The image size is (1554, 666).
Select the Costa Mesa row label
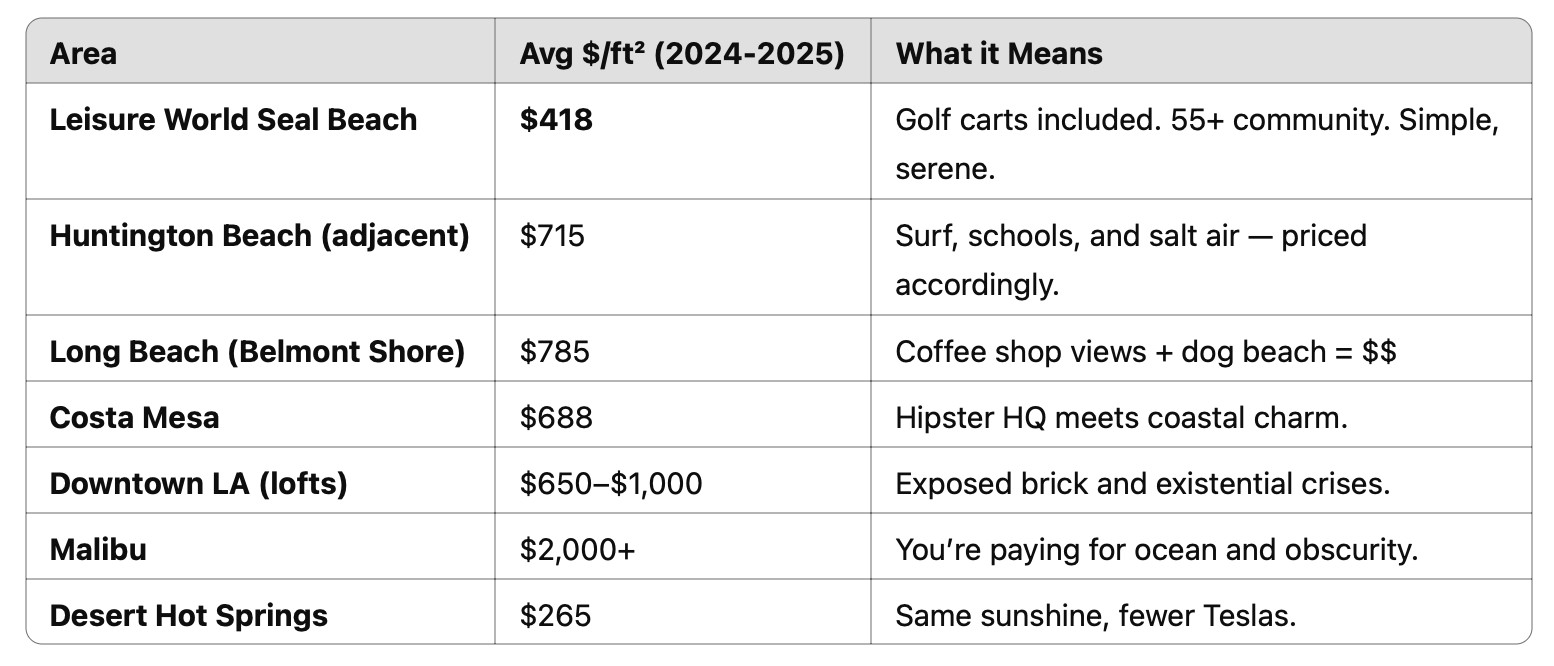[x=134, y=417]
